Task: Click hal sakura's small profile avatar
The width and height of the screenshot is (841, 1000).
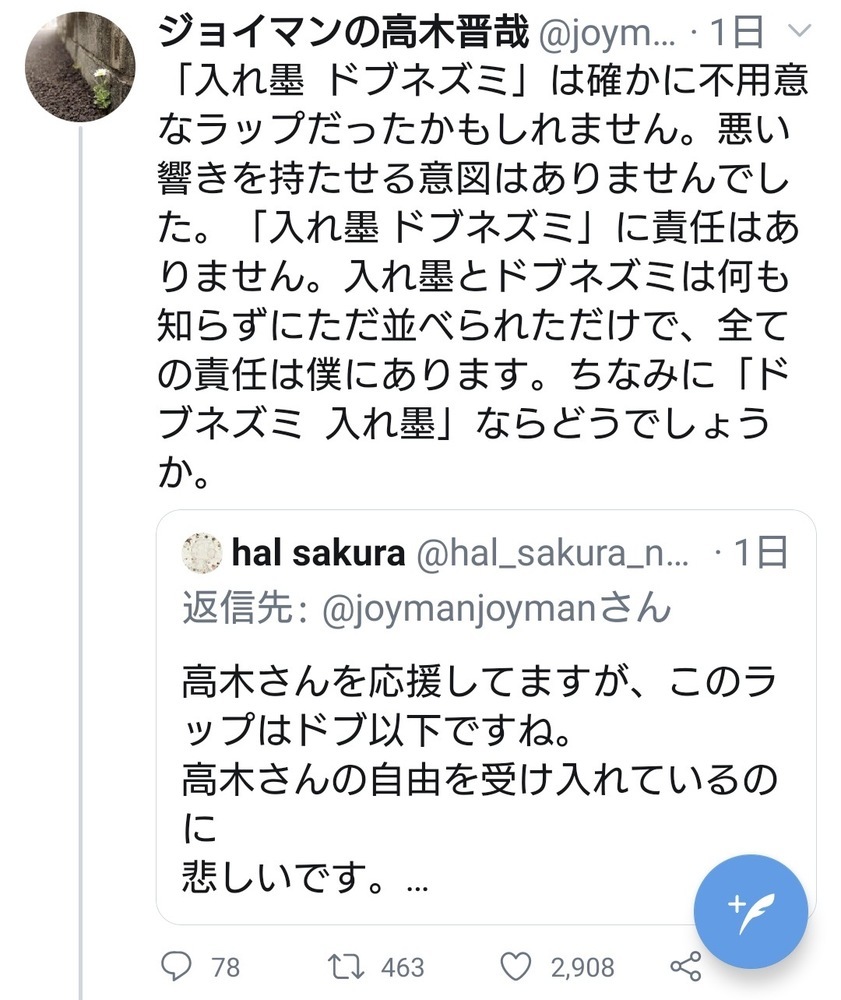Action: point(201,552)
